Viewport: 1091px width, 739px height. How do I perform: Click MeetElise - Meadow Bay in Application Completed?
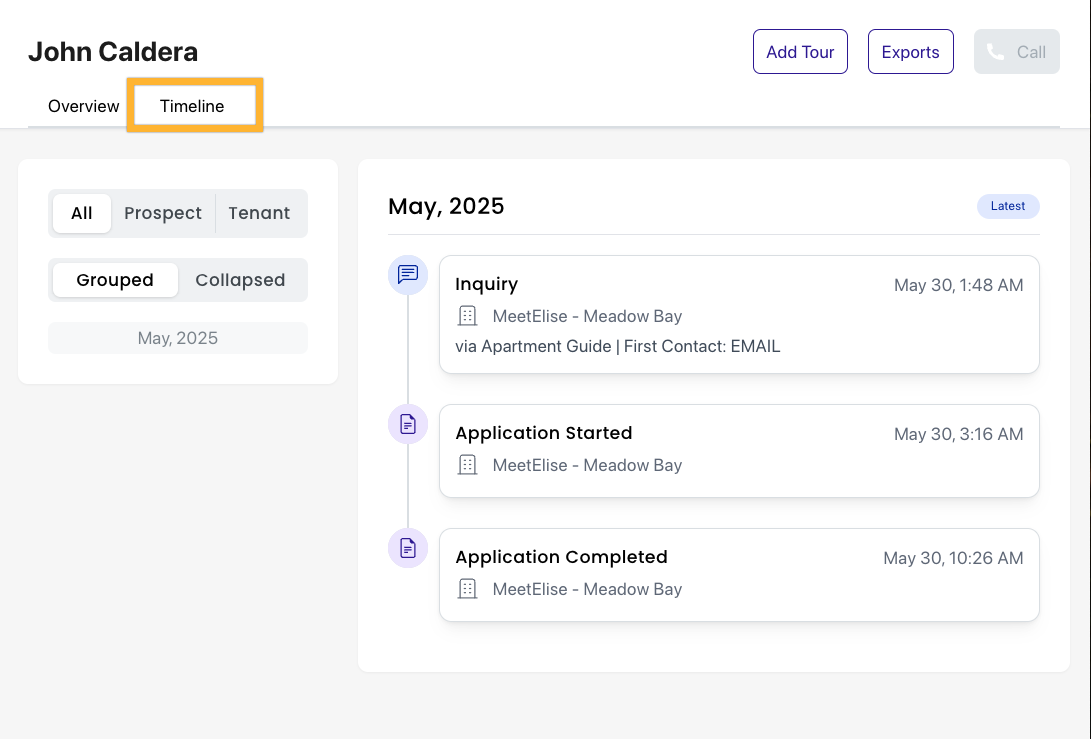point(587,589)
